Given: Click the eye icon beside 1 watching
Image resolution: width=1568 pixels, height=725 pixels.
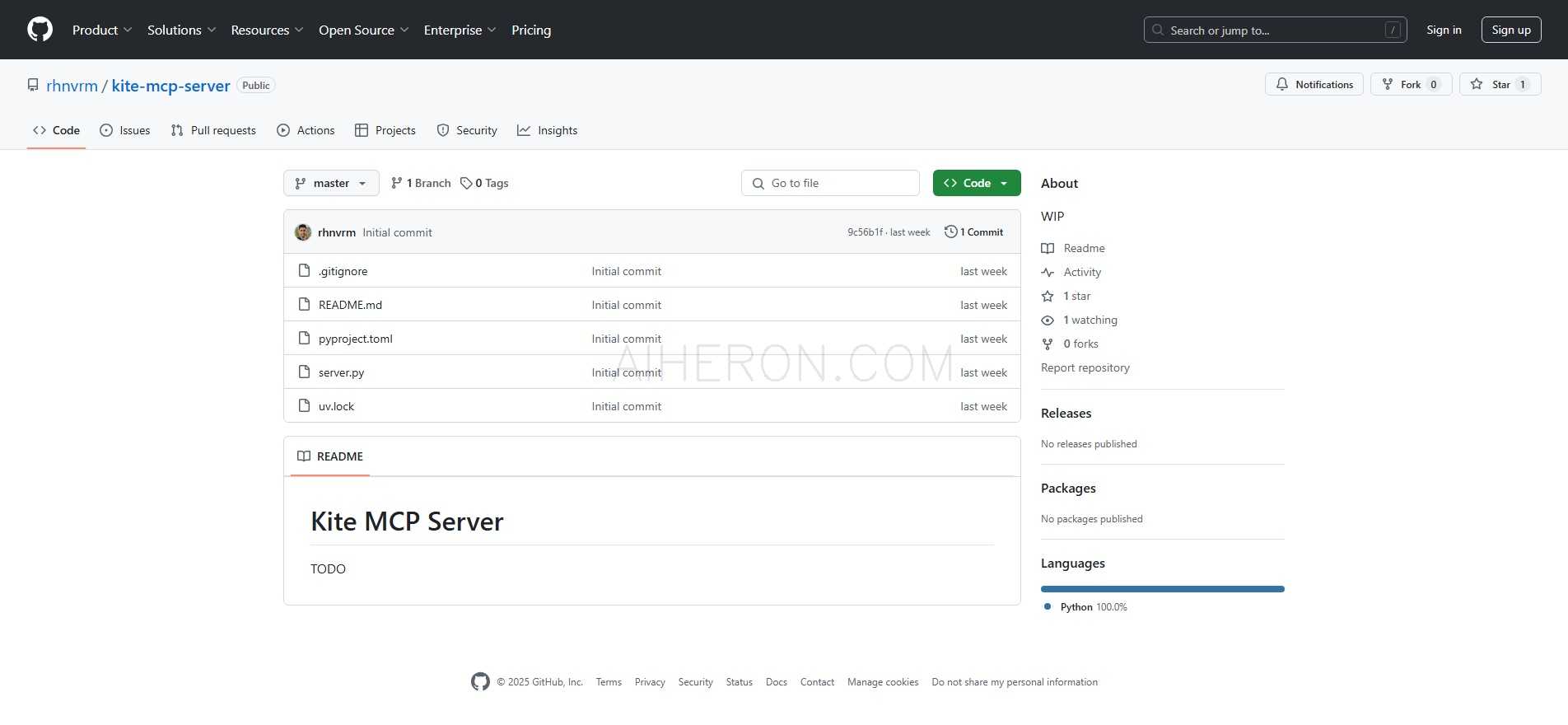Looking at the screenshot, I should click(x=1048, y=320).
